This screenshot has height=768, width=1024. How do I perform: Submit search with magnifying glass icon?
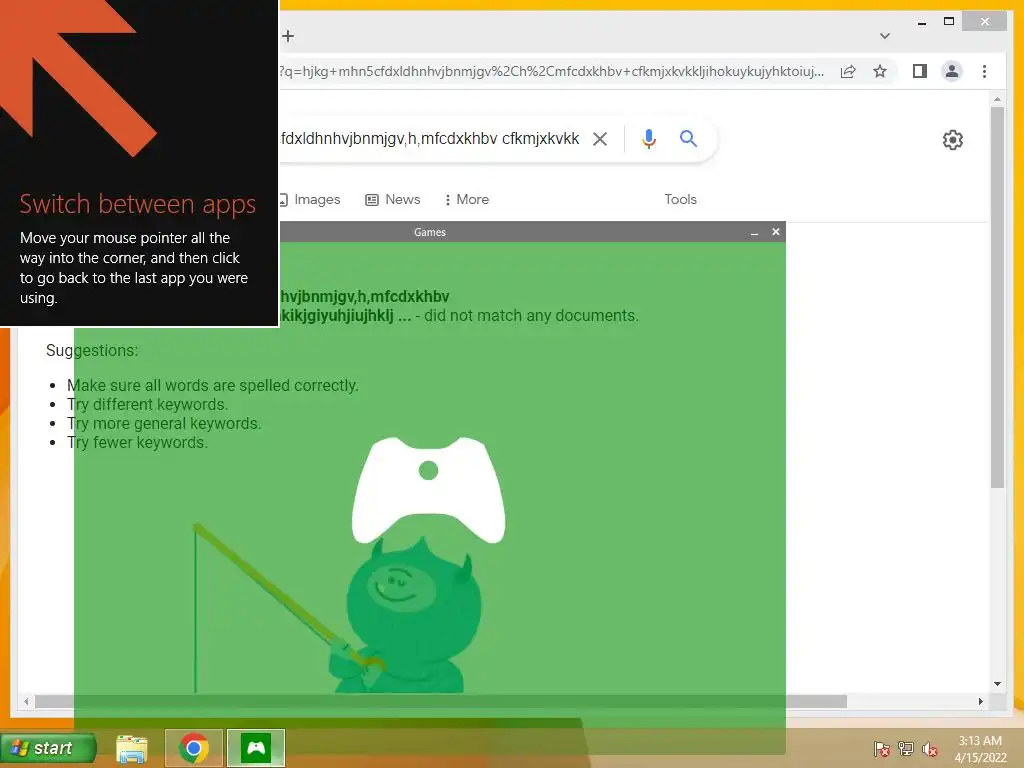pos(688,138)
